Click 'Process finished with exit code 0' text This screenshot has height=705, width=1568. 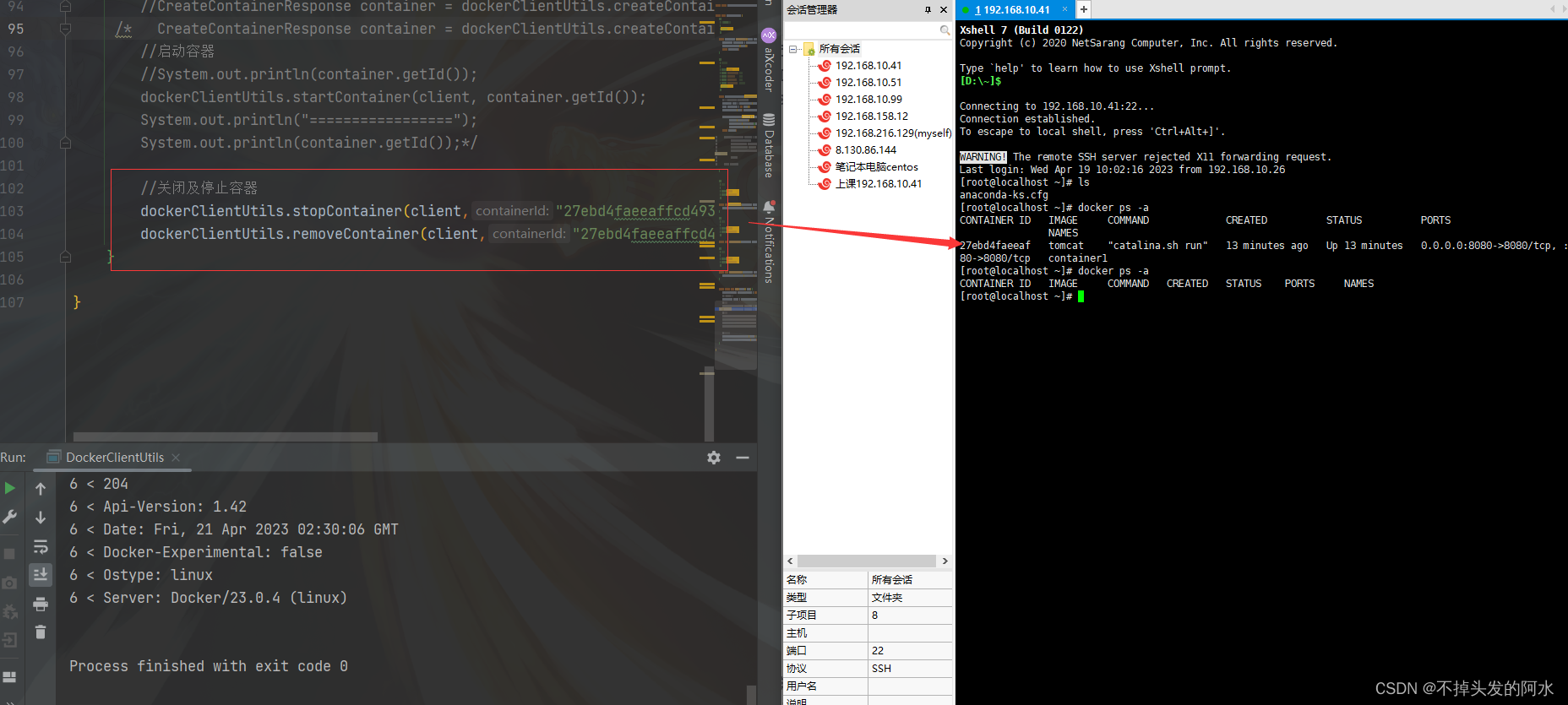pos(209,666)
